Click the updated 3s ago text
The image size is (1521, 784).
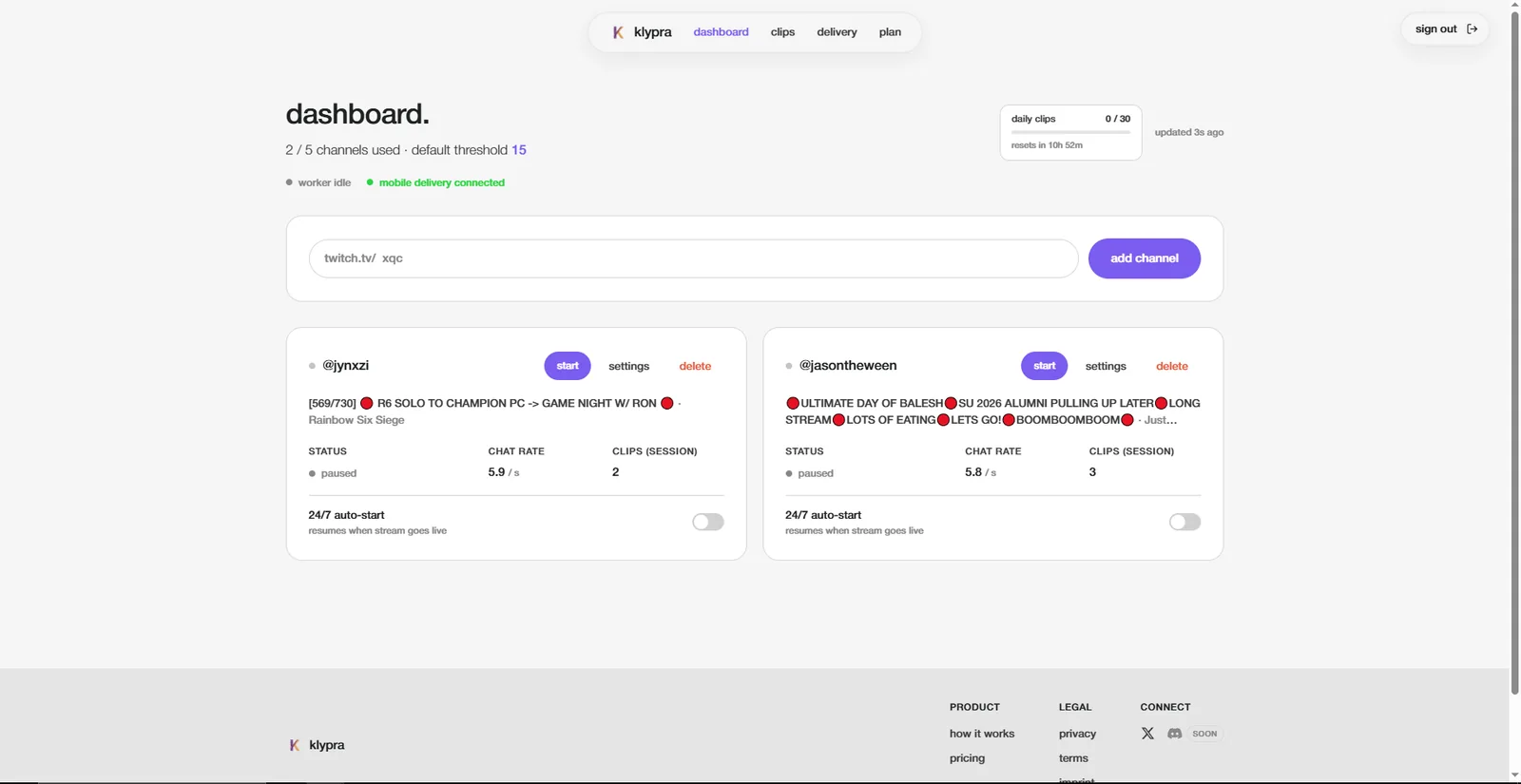1189,132
